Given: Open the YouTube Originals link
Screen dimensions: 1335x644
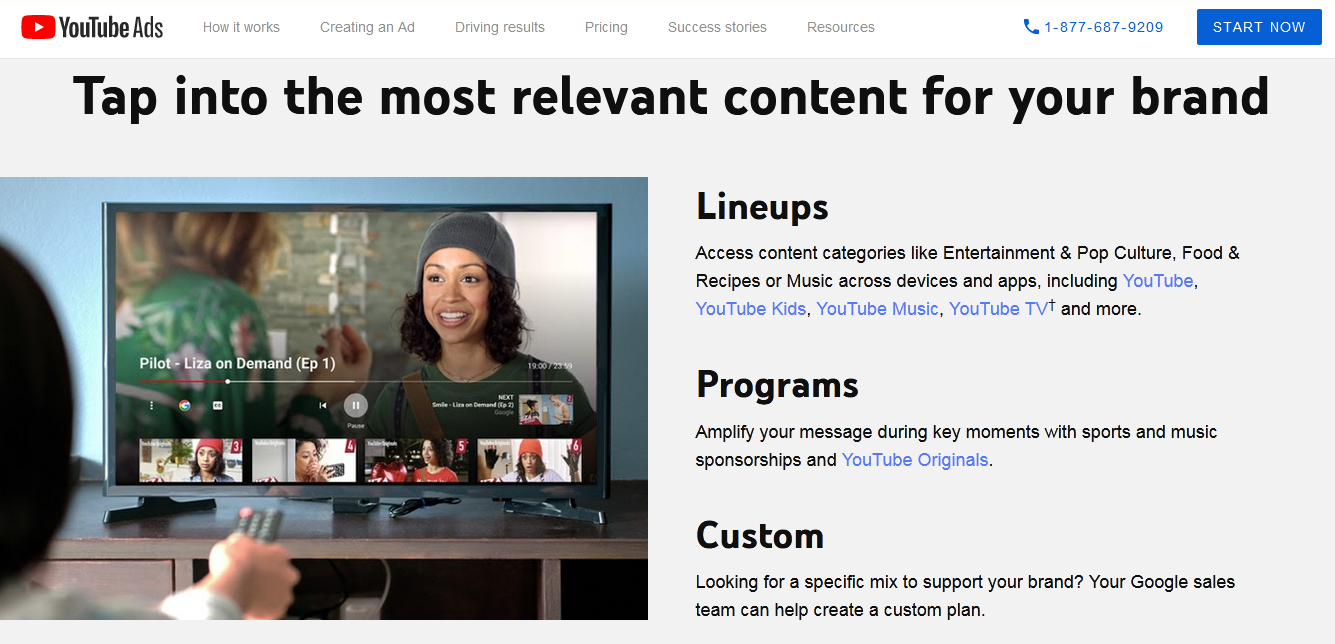Looking at the screenshot, I should (x=914, y=460).
